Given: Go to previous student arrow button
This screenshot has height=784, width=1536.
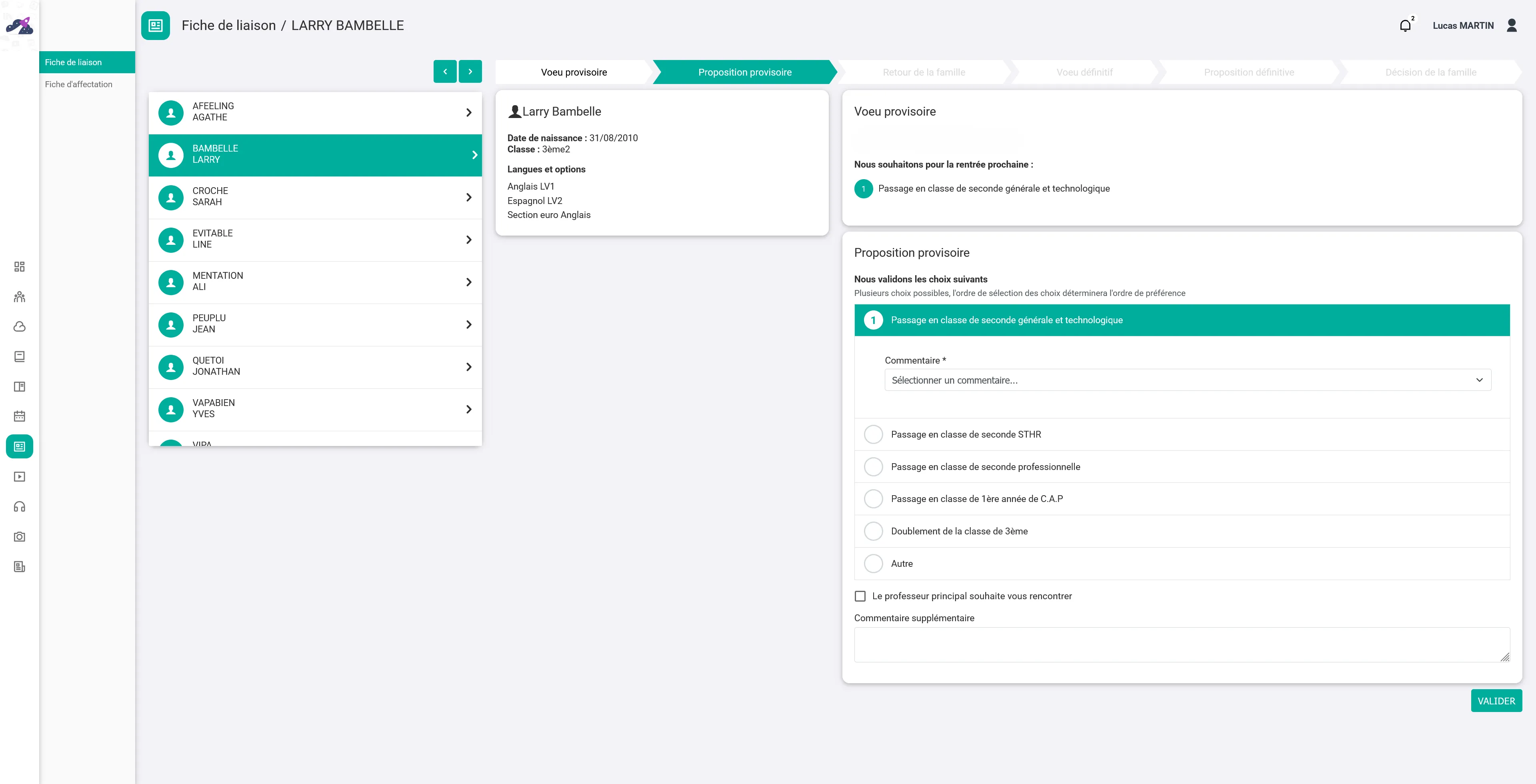Looking at the screenshot, I should (x=445, y=72).
